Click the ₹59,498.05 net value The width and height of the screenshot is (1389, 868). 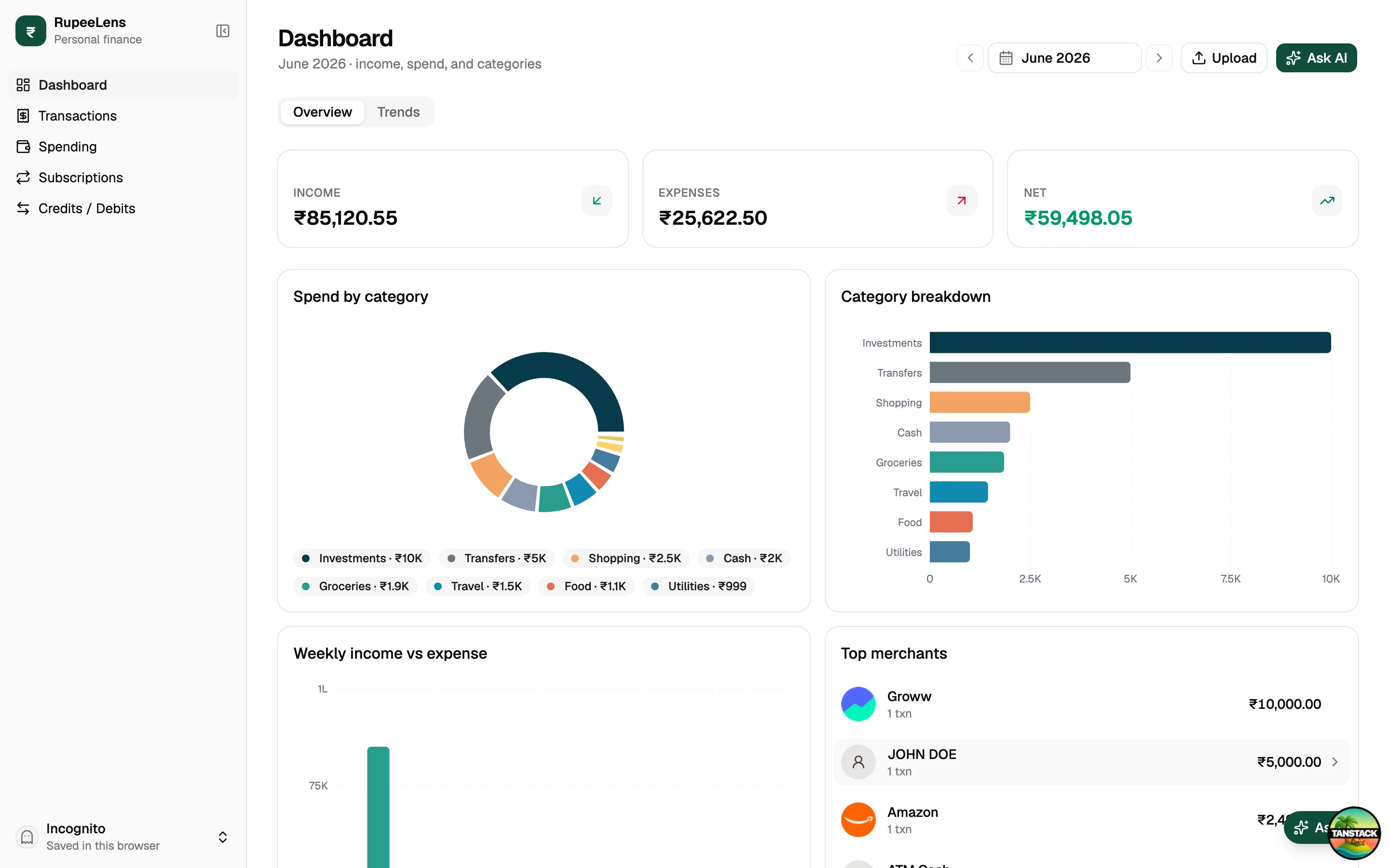(1078, 218)
